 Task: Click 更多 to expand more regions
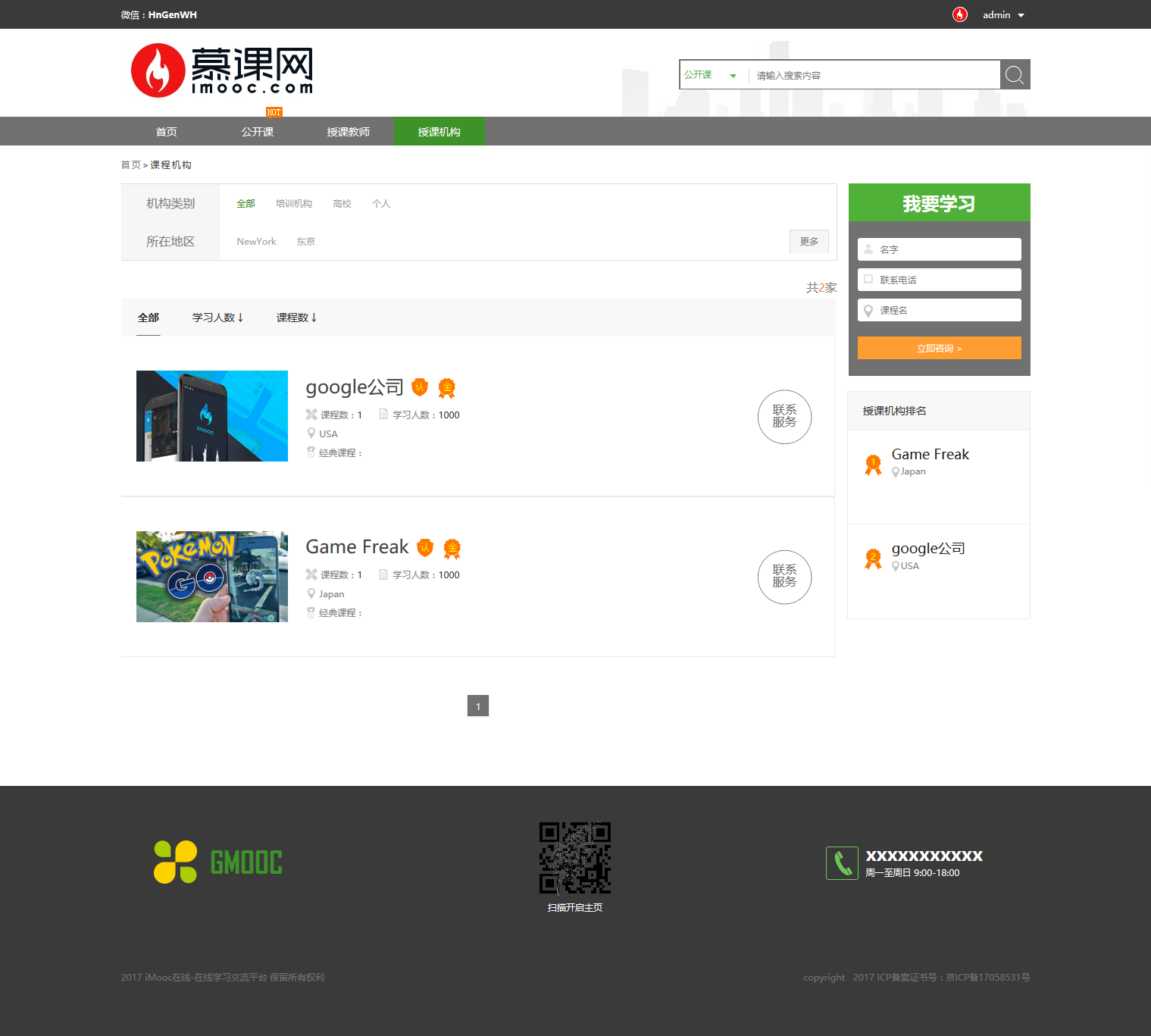click(x=808, y=241)
